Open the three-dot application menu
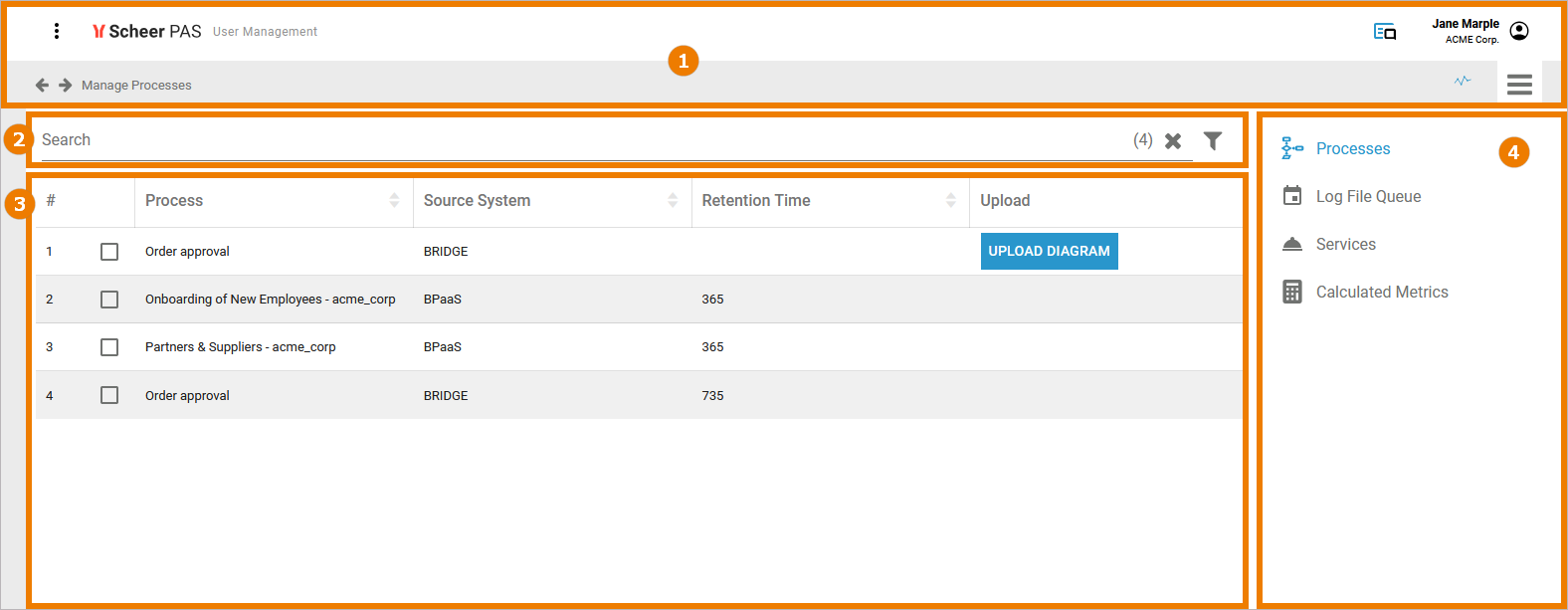The height and width of the screenshot is (610, 1568). [57, 31]
